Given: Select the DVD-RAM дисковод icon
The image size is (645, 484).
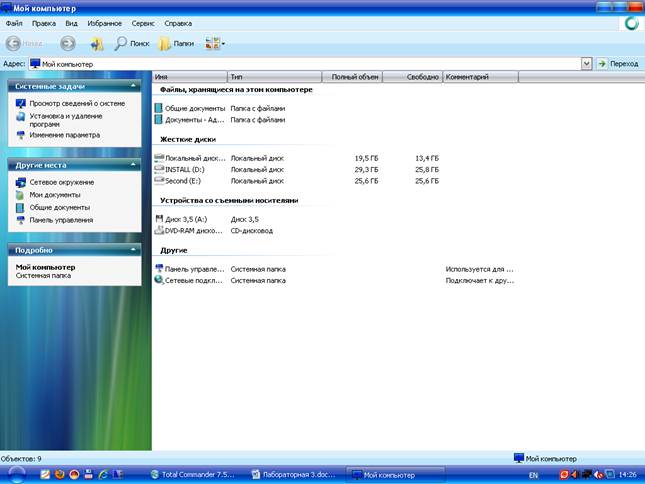Looking at the screenshot, I should (x=159, y=230).
